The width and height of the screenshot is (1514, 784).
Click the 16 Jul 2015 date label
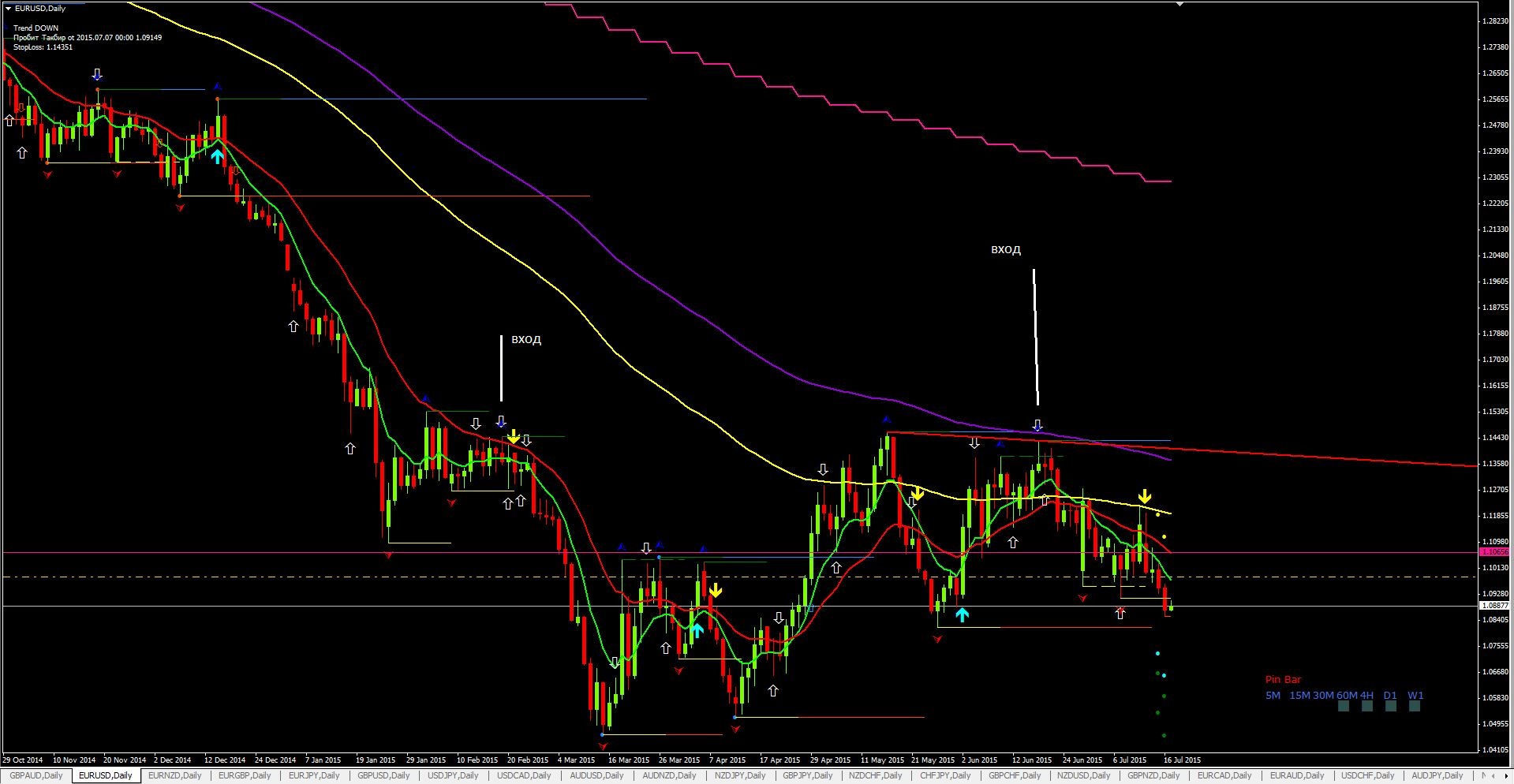tap(1182, 760)
